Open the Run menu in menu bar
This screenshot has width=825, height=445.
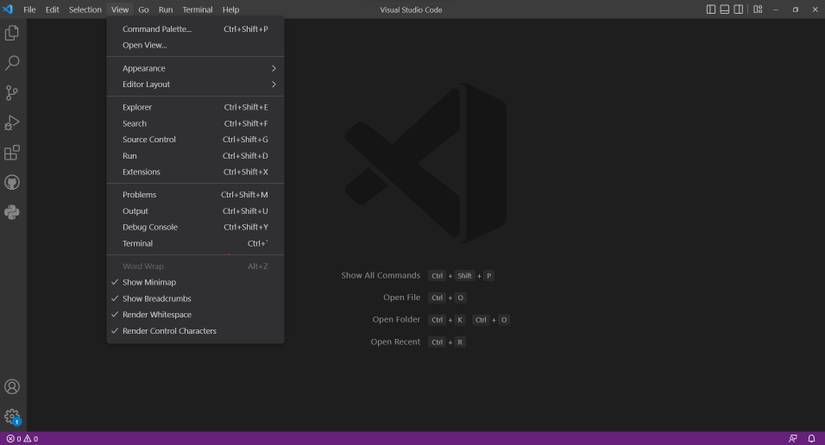(165, 9)
